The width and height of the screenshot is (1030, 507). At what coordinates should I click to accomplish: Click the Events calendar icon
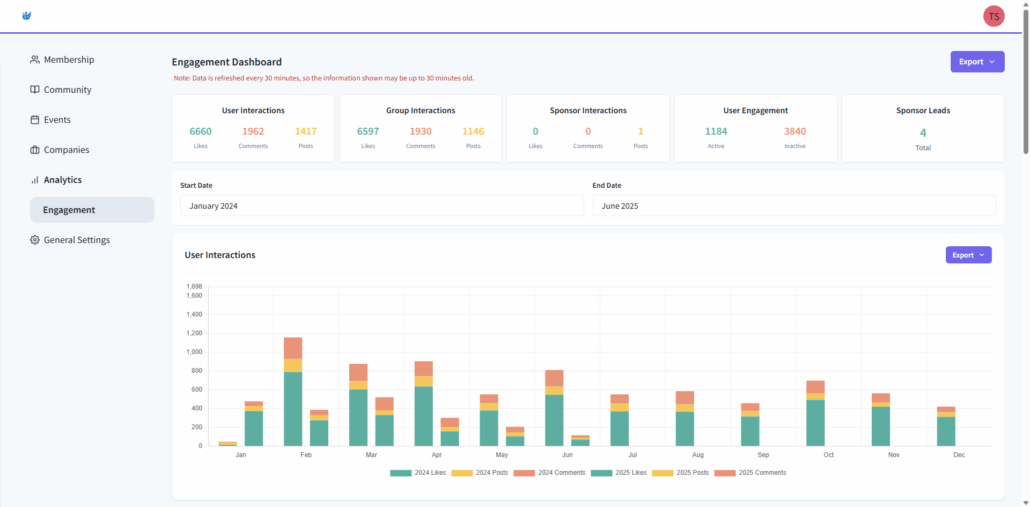35,120
